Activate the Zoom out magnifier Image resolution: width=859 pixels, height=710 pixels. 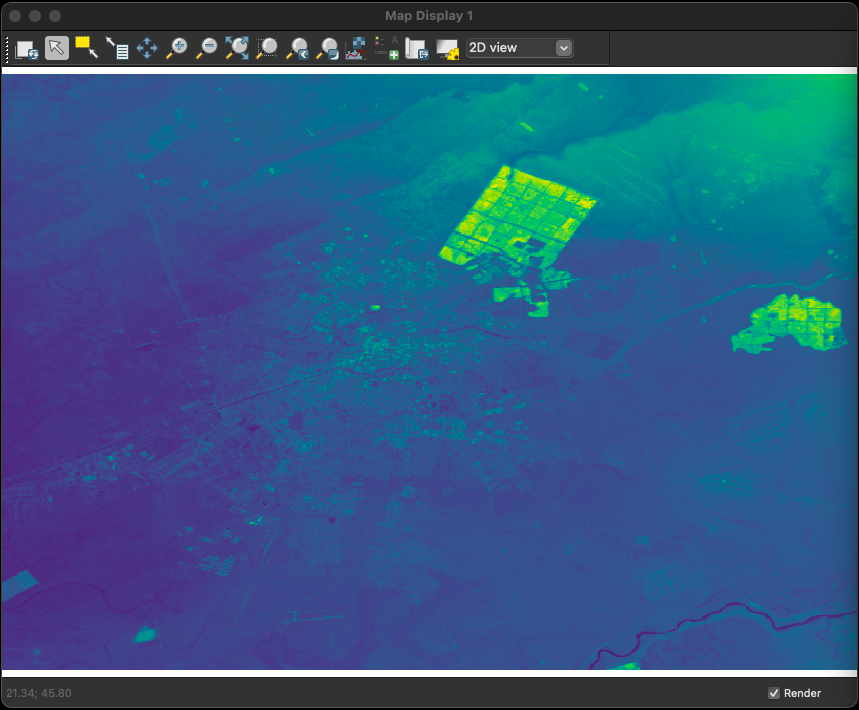(207, 47)
